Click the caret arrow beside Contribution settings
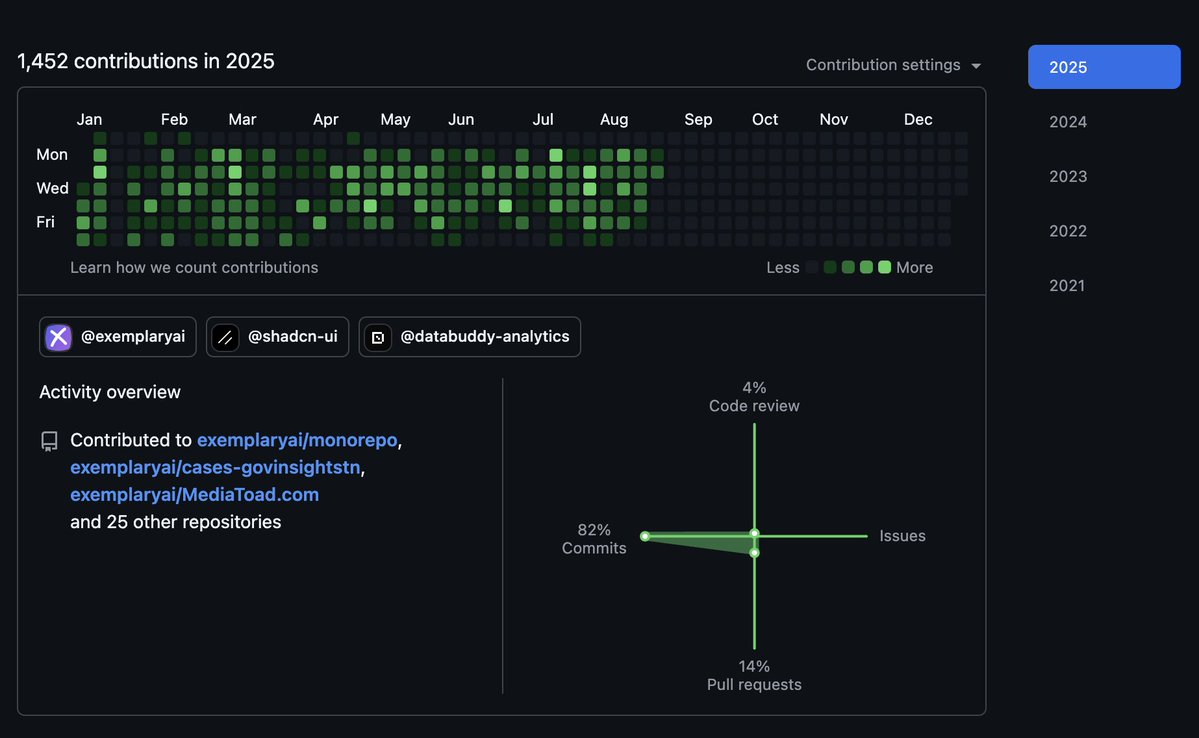This screenshot has width=1199, height=738. point(976,67)
